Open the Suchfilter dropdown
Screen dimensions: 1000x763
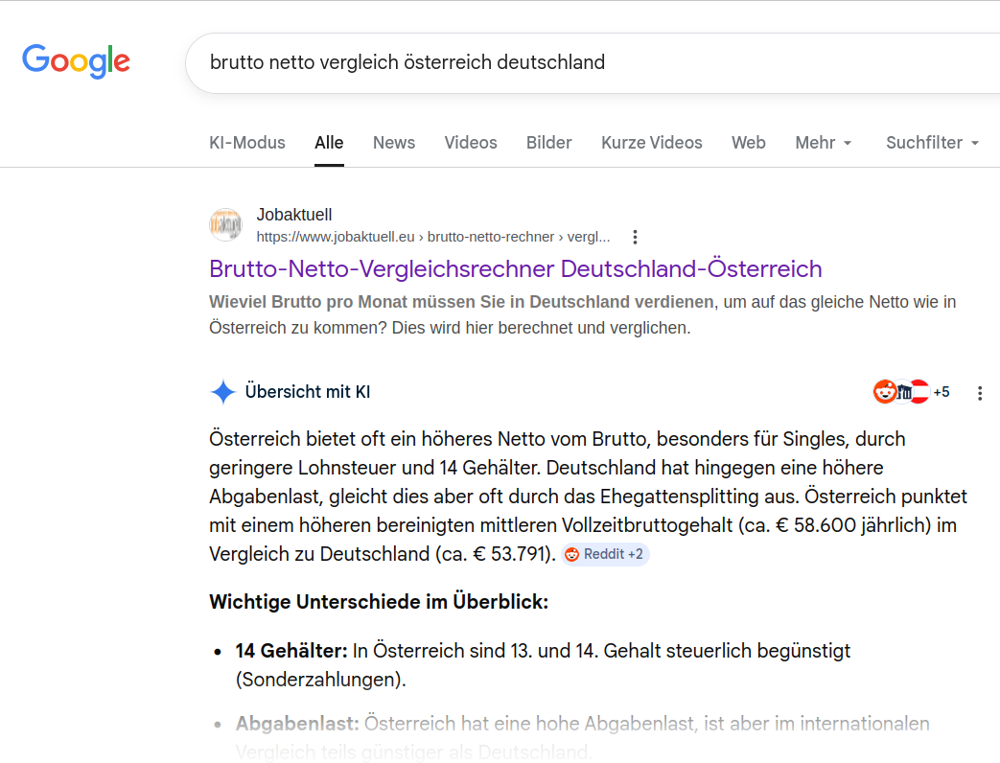pyautogui.click(x=932, y=143)
